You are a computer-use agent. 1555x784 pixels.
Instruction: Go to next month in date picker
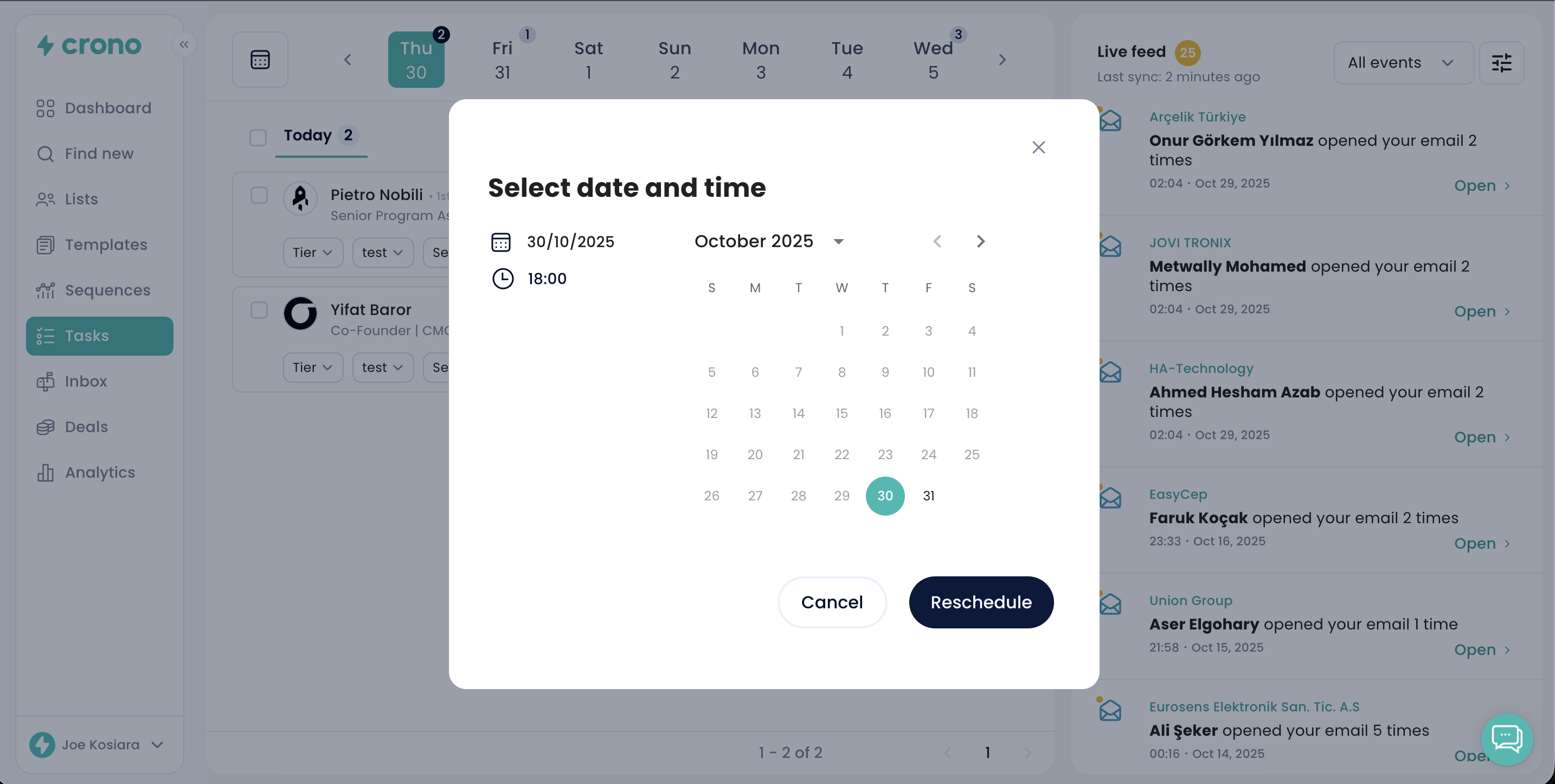click(980, 241)
